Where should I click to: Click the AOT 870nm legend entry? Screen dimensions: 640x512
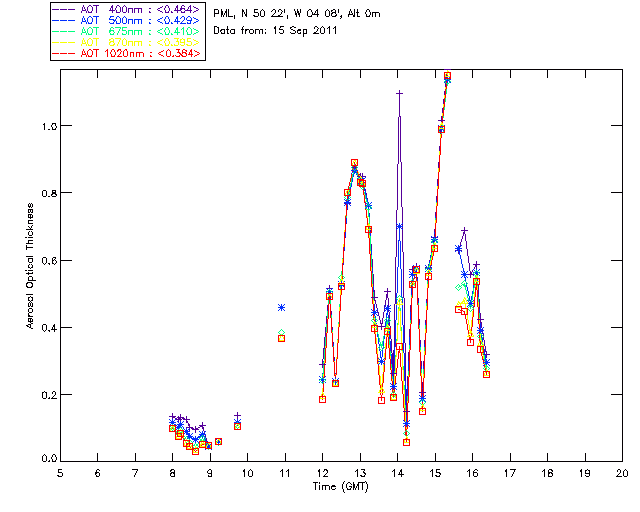pos(127,42)
